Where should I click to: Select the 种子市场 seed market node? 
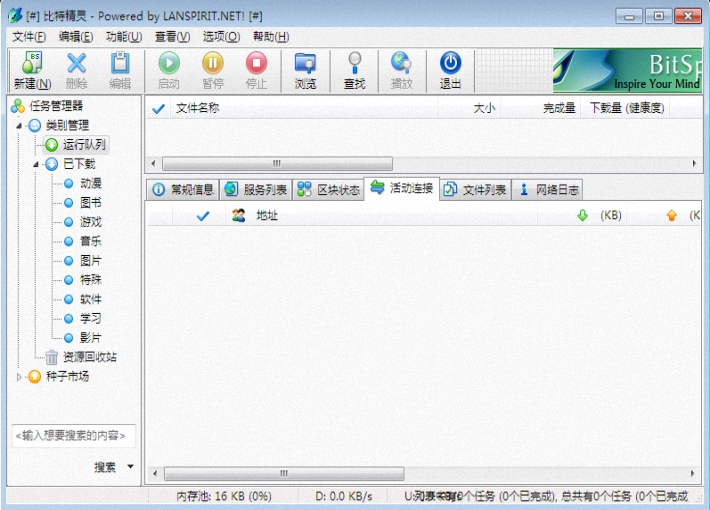point(59,376)
